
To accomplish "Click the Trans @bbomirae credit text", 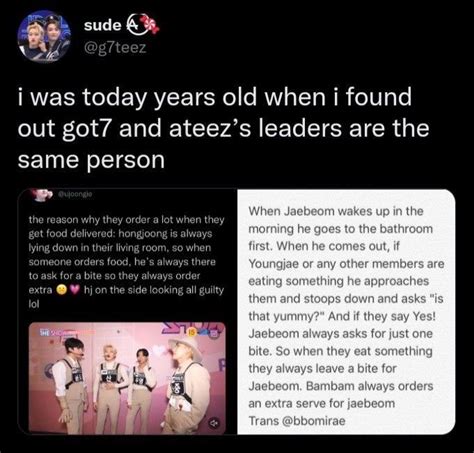I will (x=297, y=421).
